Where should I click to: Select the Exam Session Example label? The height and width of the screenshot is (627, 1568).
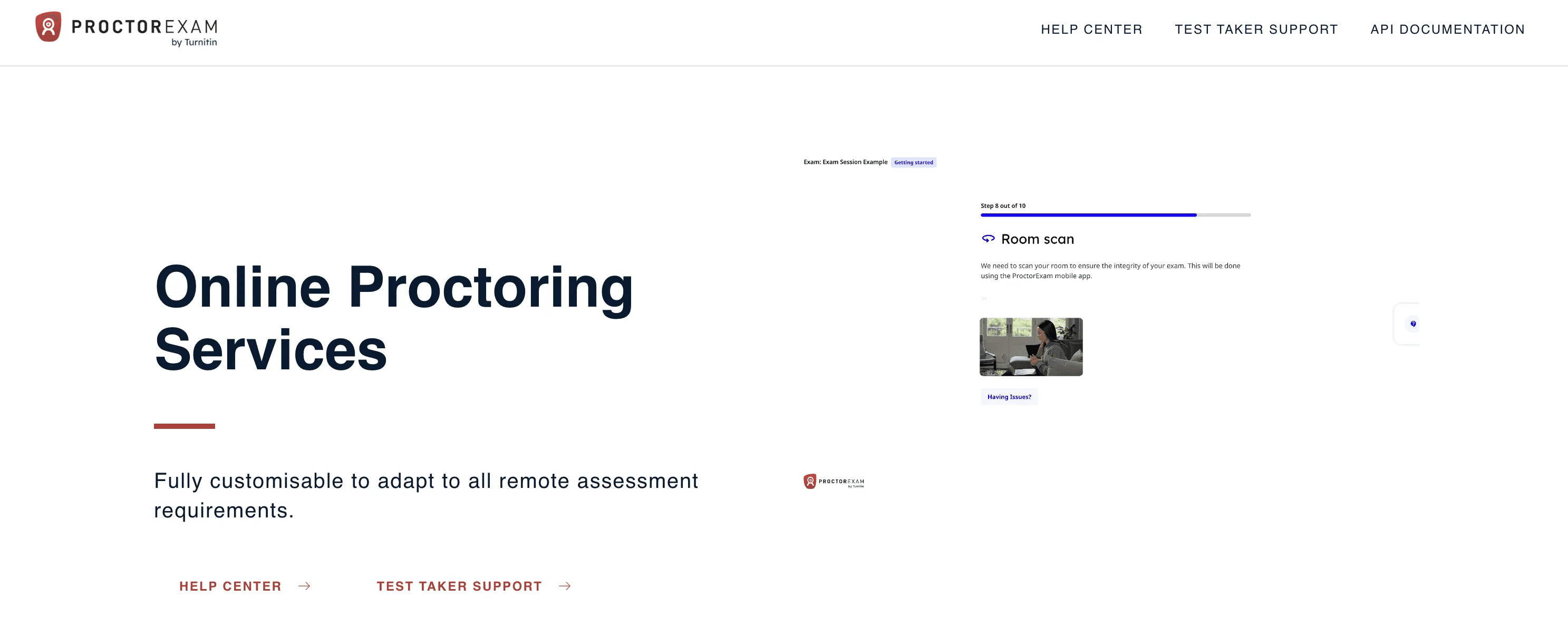845,162
